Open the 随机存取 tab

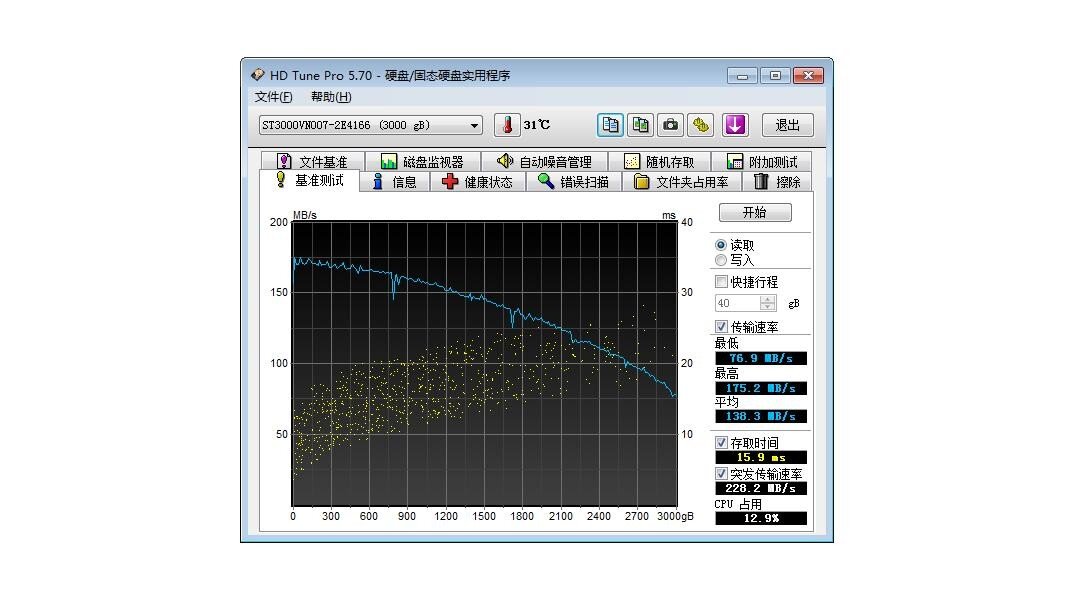[659, 162]
